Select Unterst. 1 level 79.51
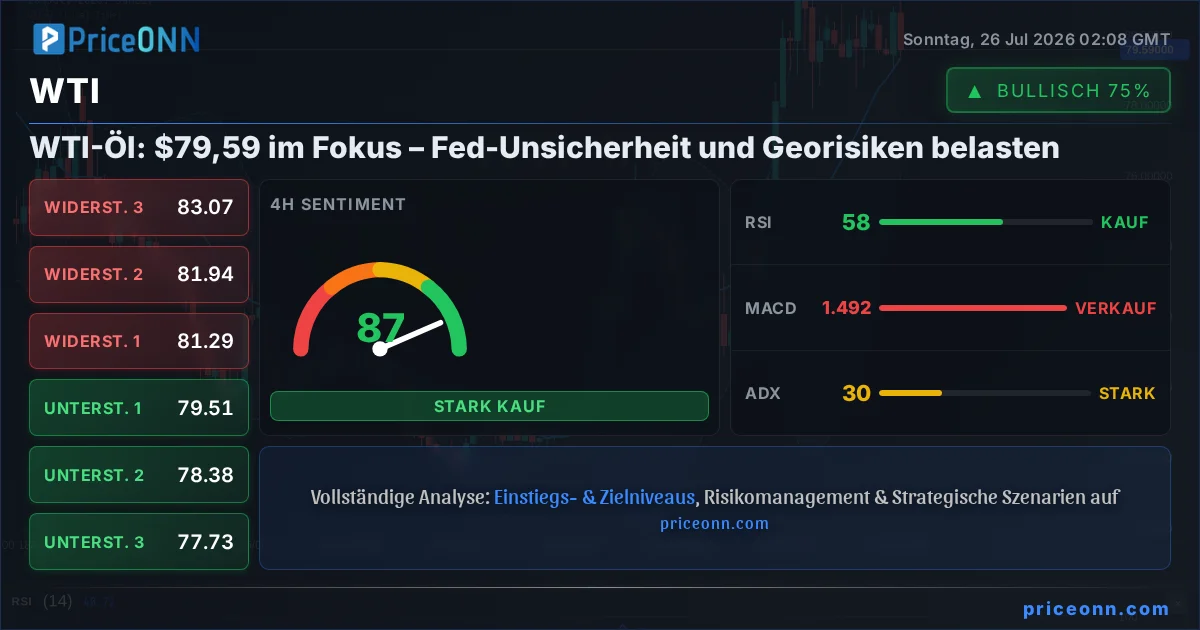 tap(139, 408)
